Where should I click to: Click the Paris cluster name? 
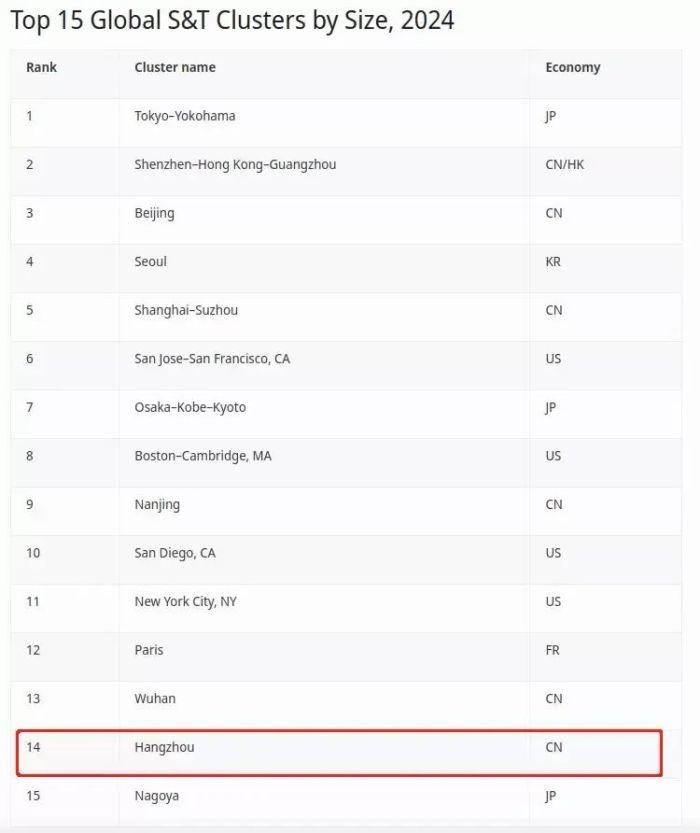pos(149,650)
